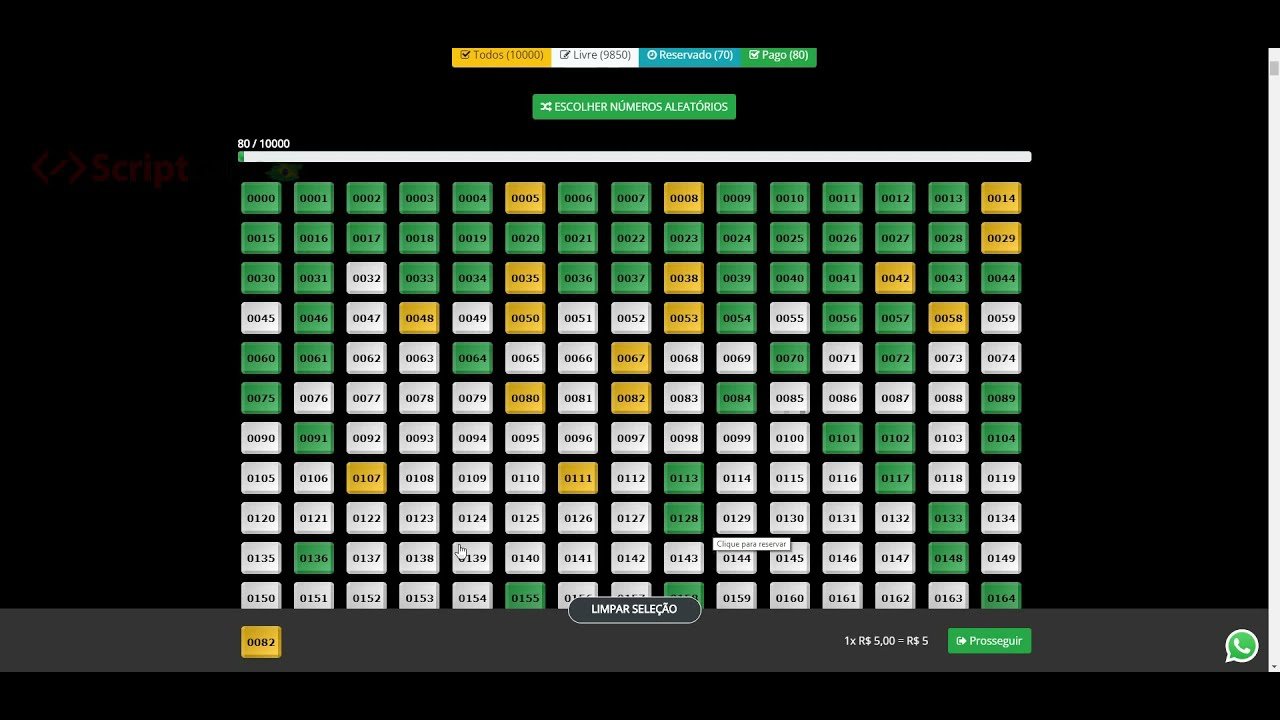The width and height of the screenshot is (1280, 720).
Task: Select free number 0059
Action: (1001, 318)
